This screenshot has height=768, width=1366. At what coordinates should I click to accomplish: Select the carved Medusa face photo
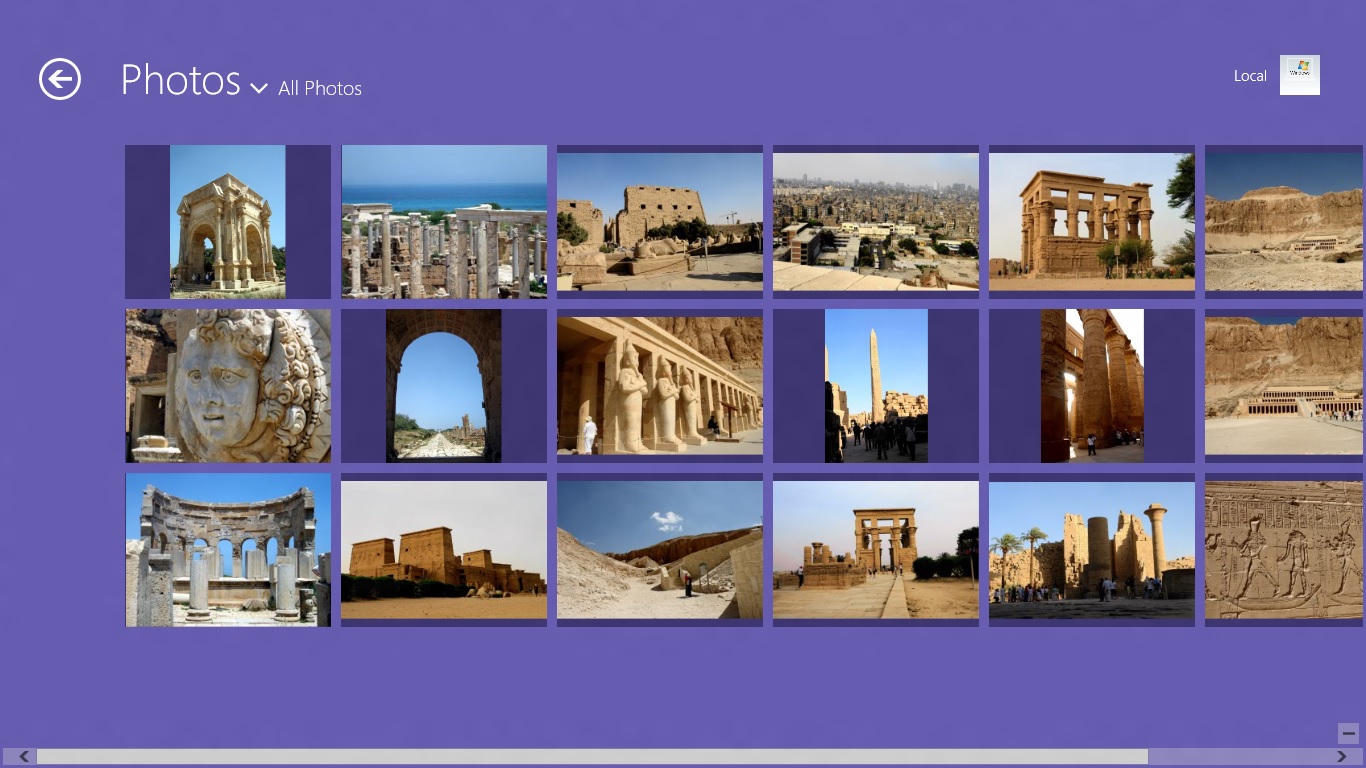228,386
